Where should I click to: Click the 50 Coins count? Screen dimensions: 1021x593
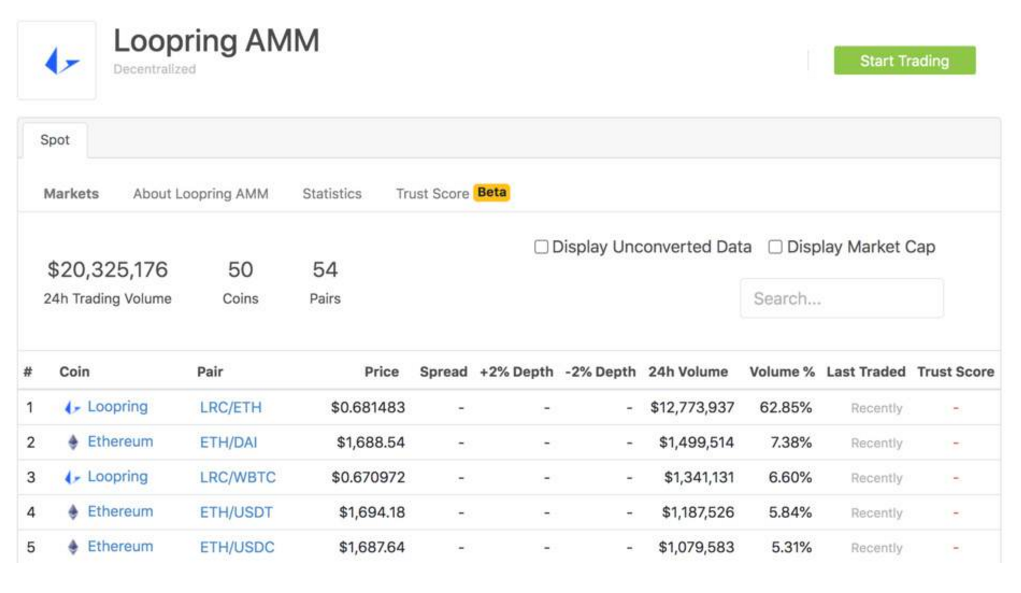240,269
